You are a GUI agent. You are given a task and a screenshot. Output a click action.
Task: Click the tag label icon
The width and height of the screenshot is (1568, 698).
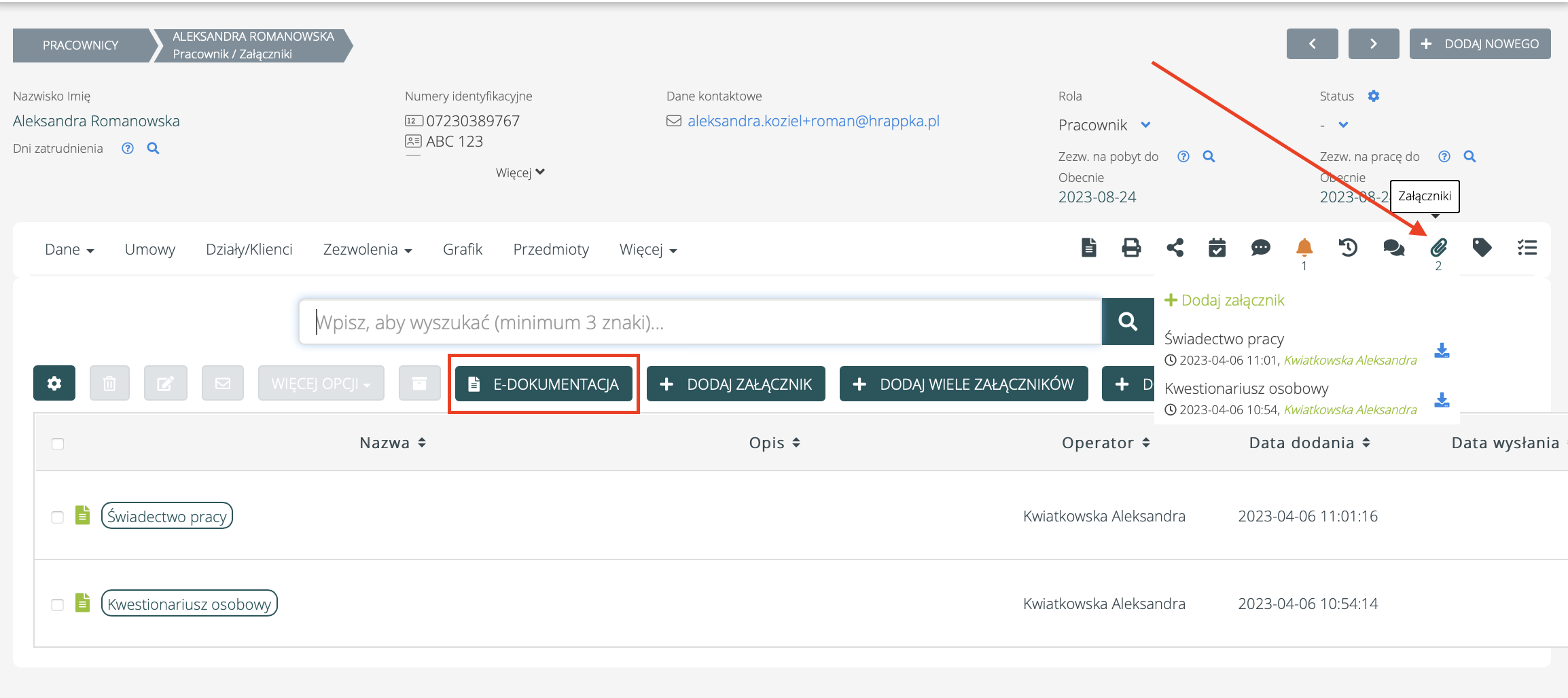coord(1482,248)
